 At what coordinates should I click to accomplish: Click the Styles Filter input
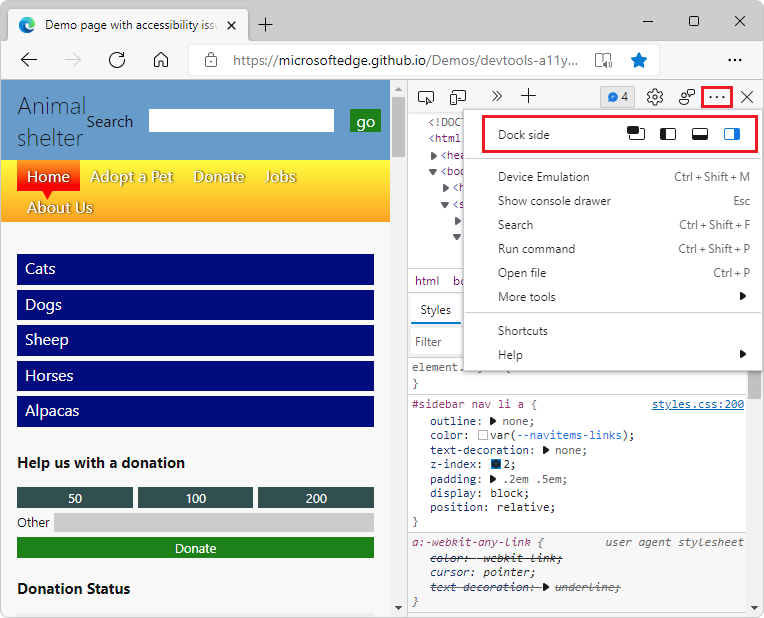point(437,342)
